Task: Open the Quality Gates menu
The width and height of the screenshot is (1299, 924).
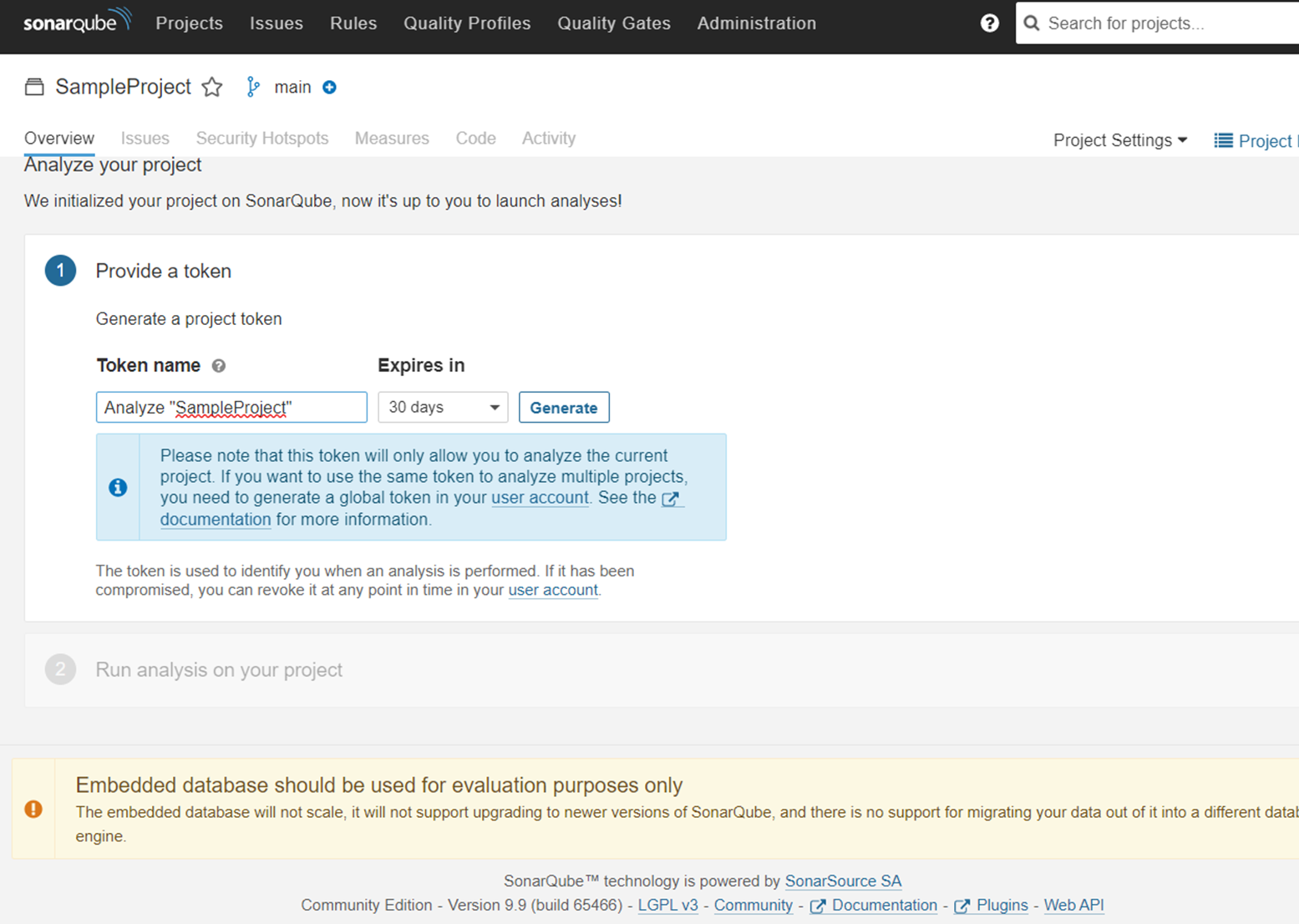Action: click(x=614, y=23)
